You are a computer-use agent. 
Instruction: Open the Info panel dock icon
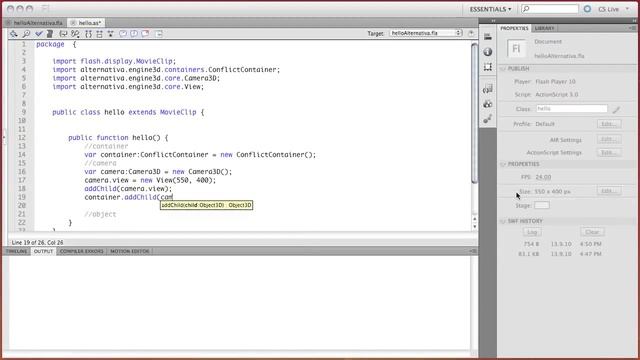pos(488,52)
